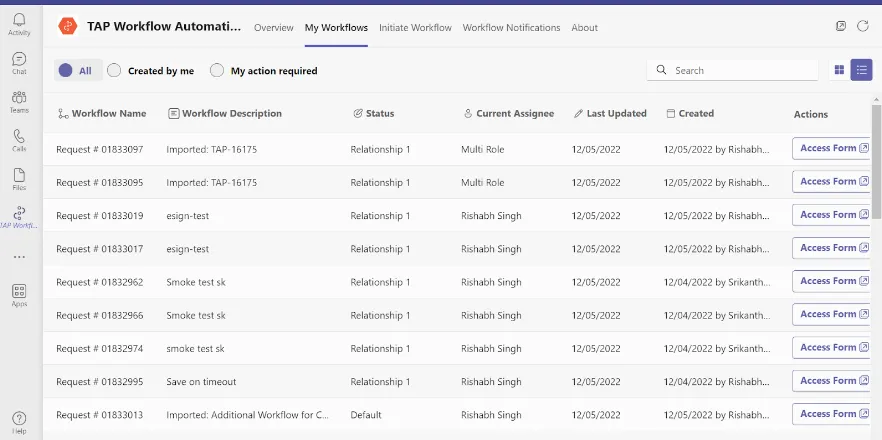Viewport: 882px width, 440px height.
Task: Open more apps ellipsis in sidebar
Action: pyautogui.click(x=19, y=257)
